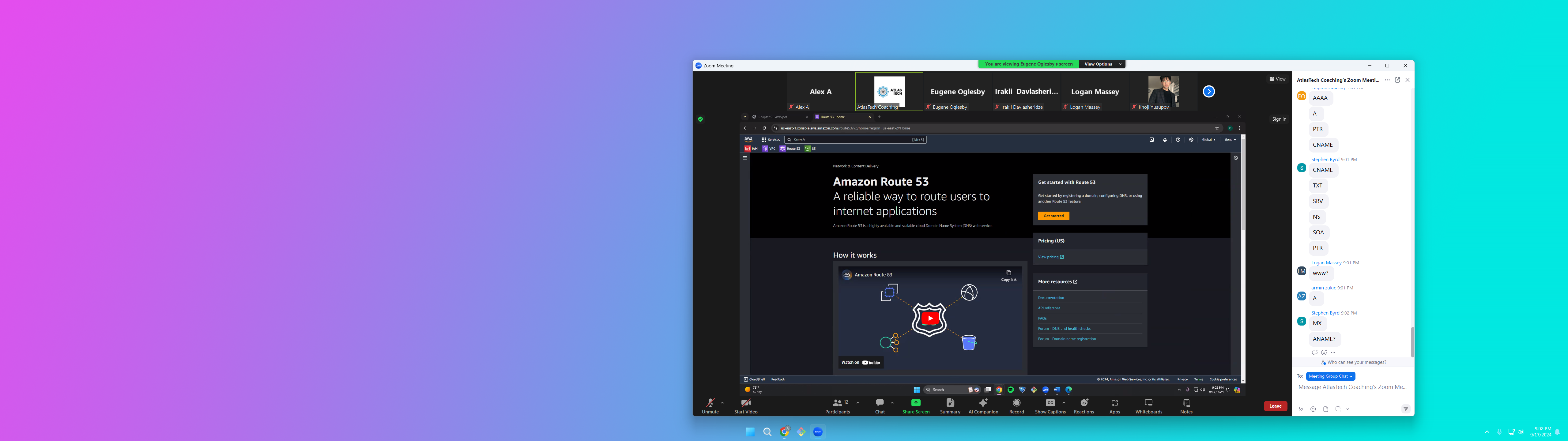Unmute the microphone
Screen dimensions: 1568x441
pos(710,403)
